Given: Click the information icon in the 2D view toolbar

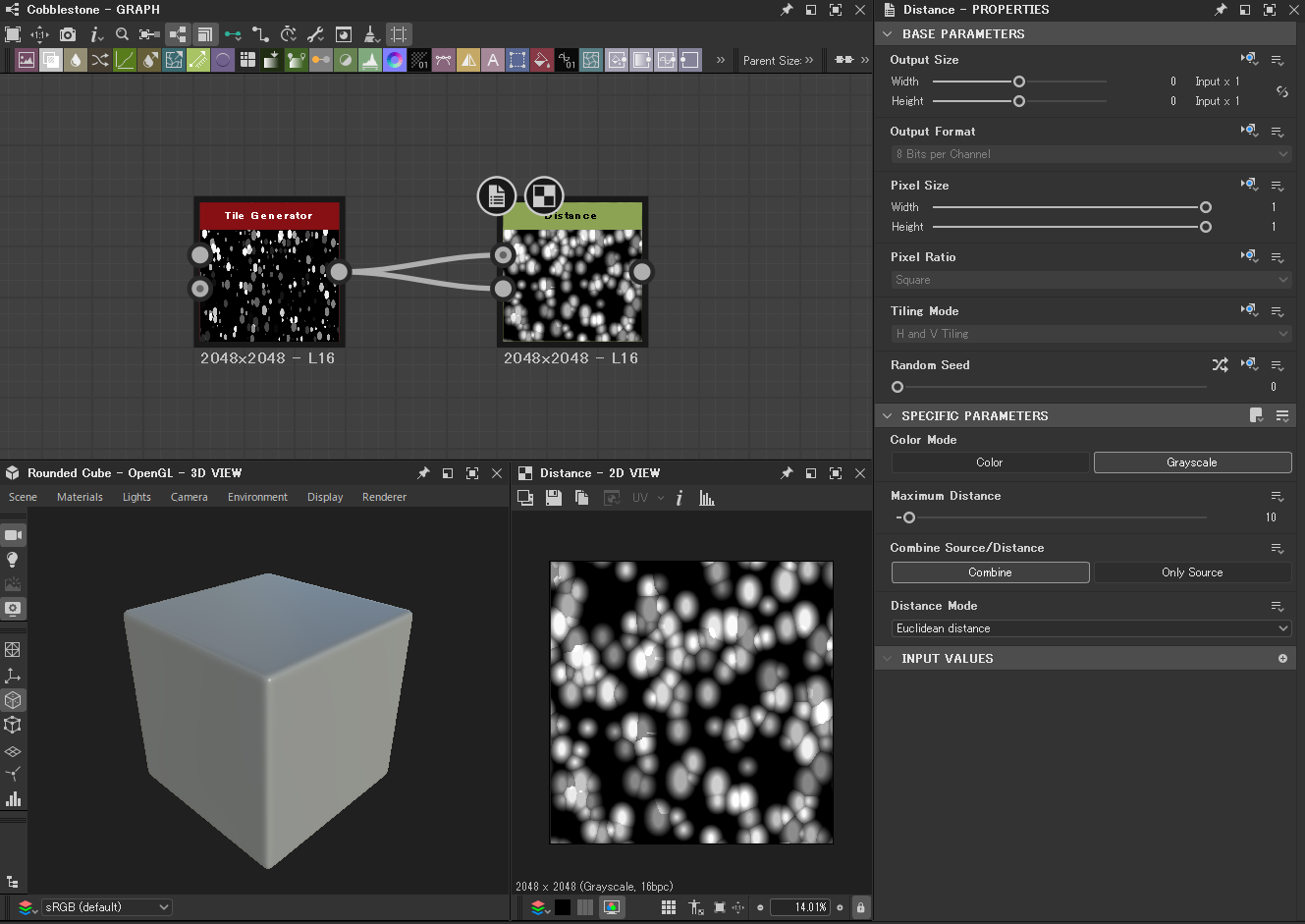Looking at the screenshot, I should click(x=680, y=498).
